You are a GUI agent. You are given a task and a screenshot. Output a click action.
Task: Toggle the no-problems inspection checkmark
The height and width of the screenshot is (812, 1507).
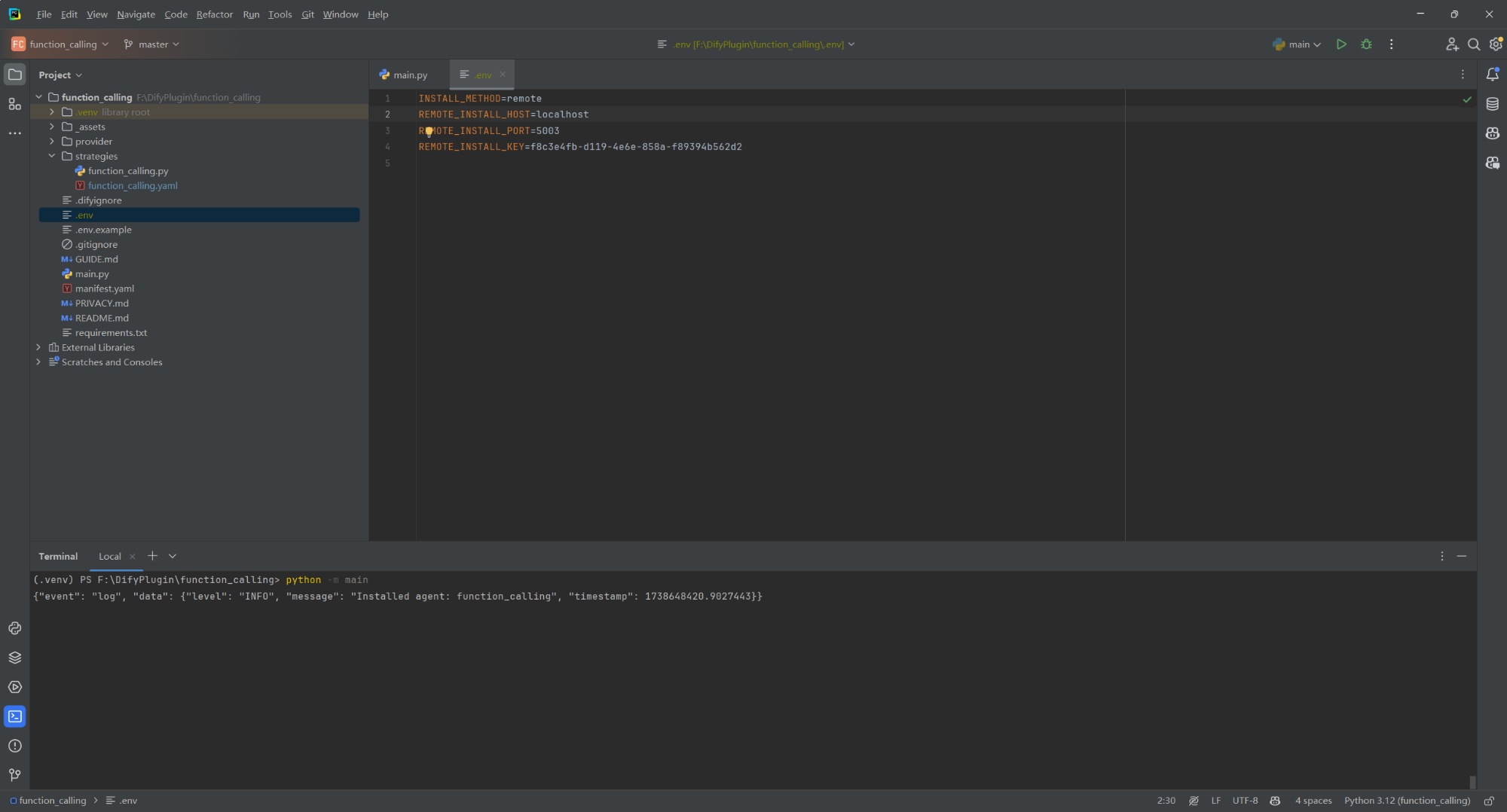tap(1467, 99)
